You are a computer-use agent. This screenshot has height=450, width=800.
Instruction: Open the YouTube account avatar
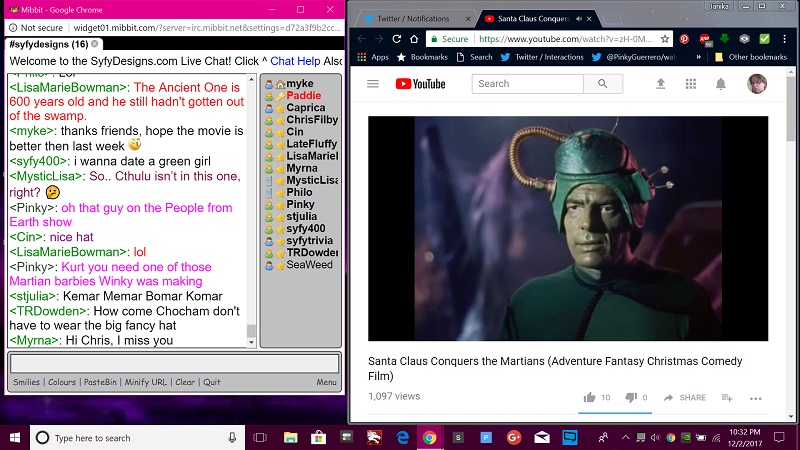coord(757,84)
